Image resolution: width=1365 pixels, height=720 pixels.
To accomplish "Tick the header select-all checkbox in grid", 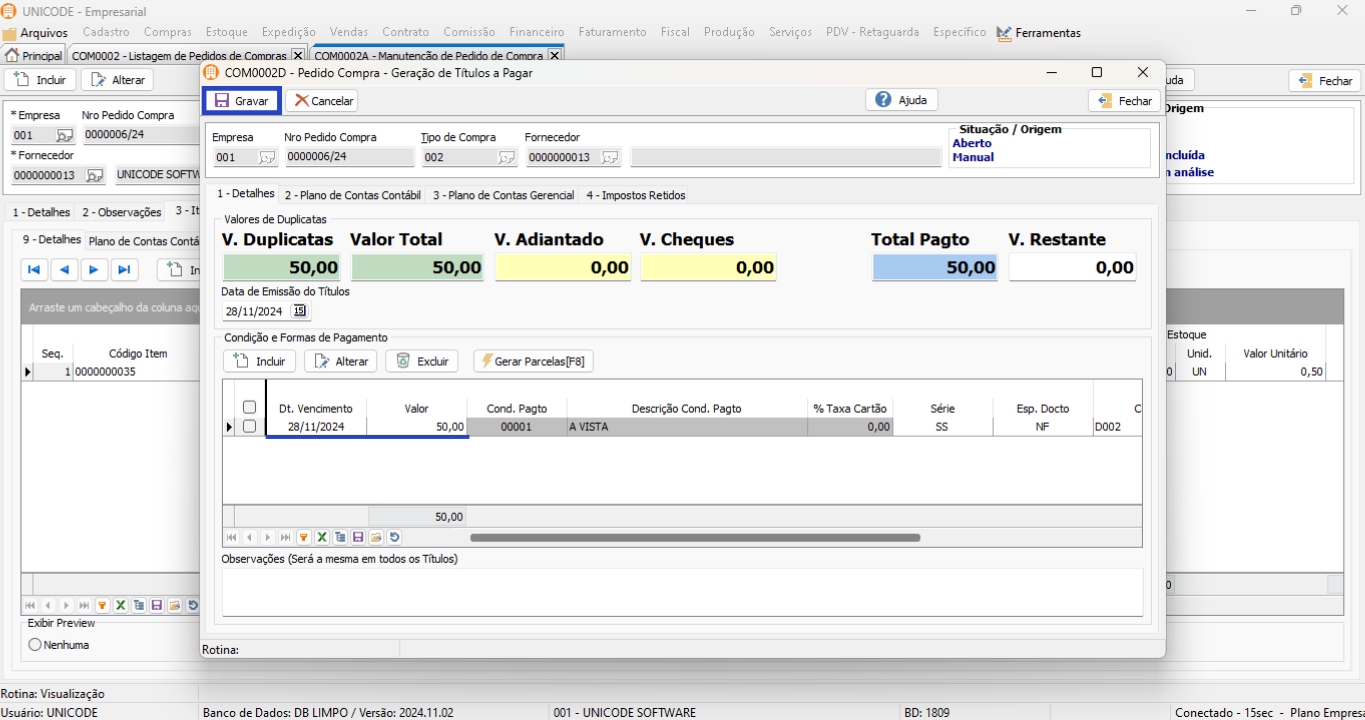I will (249, 408).
